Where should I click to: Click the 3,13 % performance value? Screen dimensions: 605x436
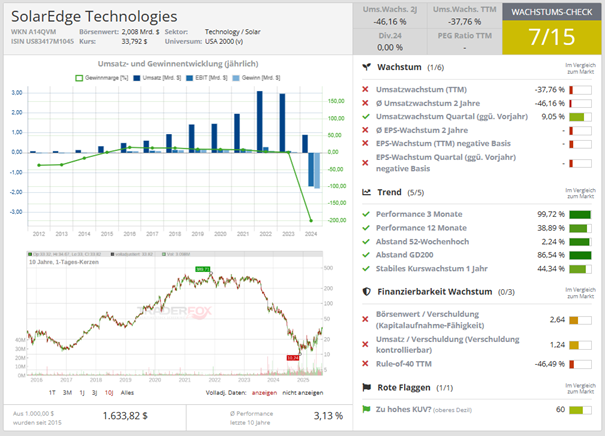[328, 416]
